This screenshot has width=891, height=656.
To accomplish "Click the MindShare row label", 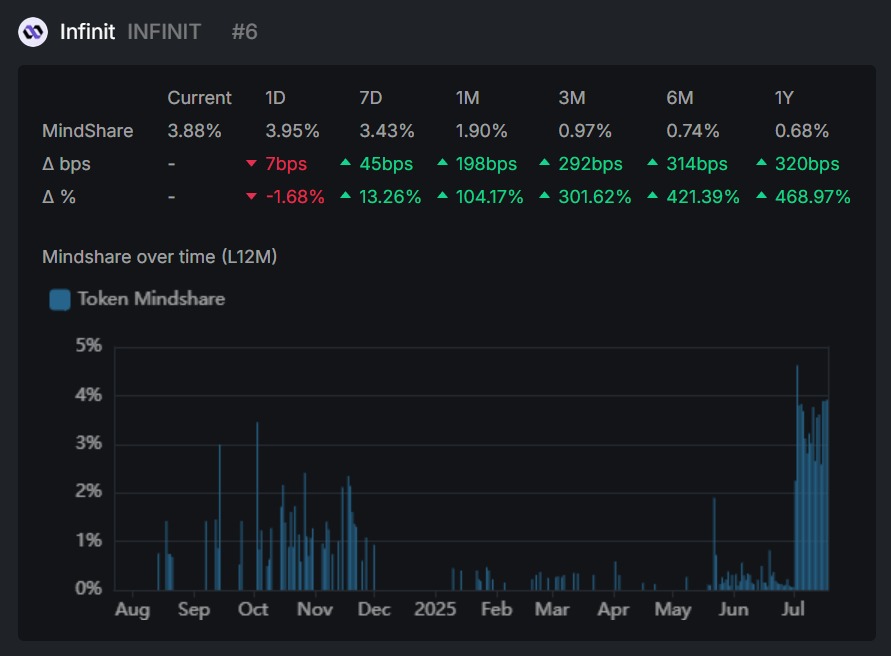I will tap(88, 131).
